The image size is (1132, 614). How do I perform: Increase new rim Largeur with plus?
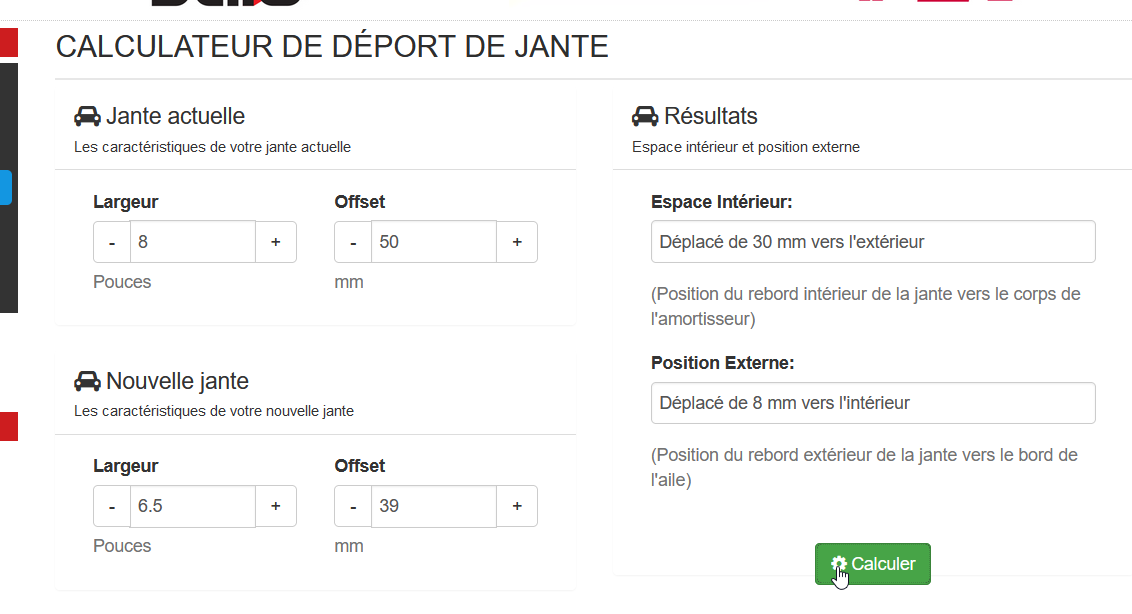click(276, 506)
